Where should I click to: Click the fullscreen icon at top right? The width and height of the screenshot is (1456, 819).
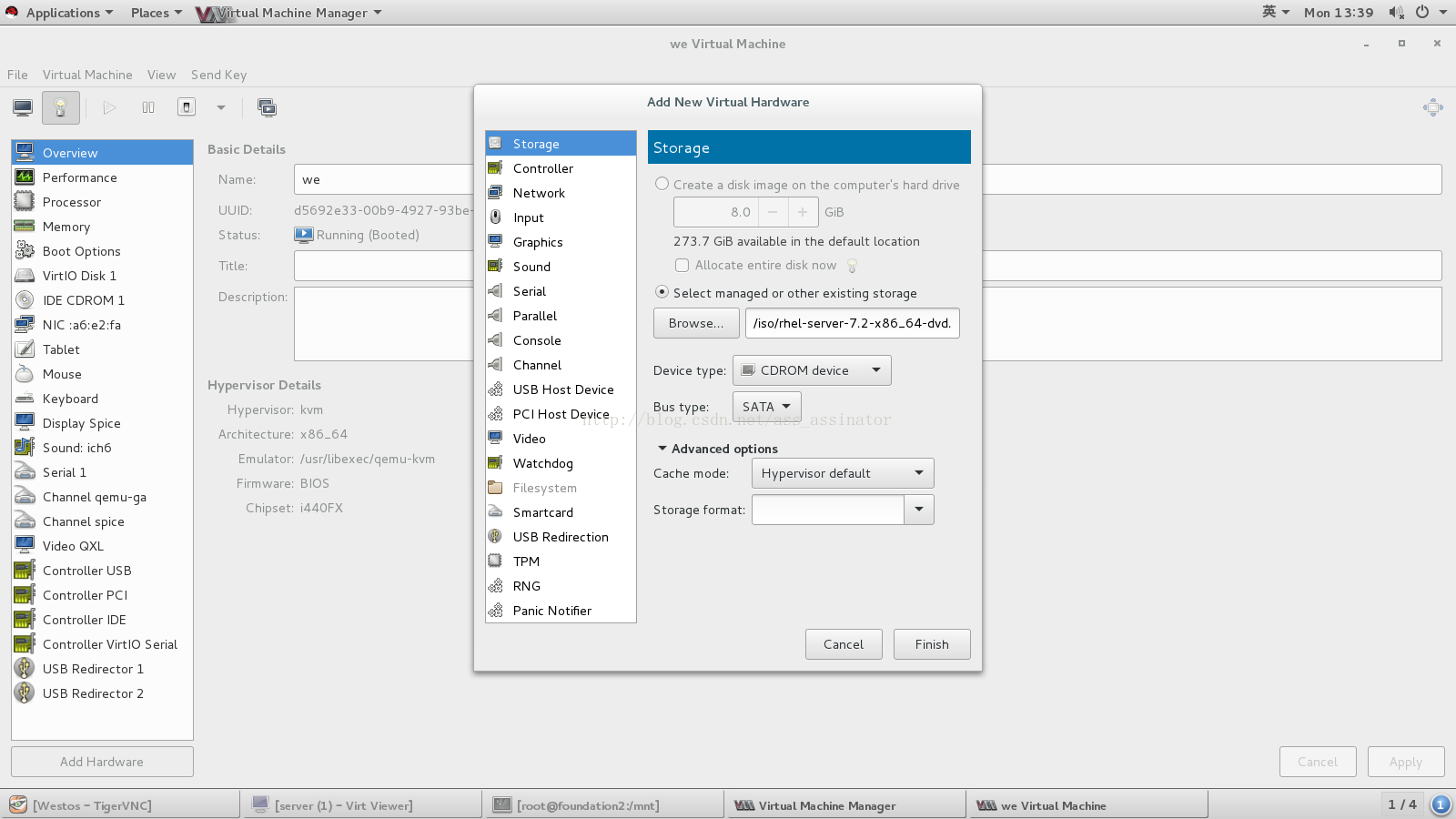coord(1432,107)
